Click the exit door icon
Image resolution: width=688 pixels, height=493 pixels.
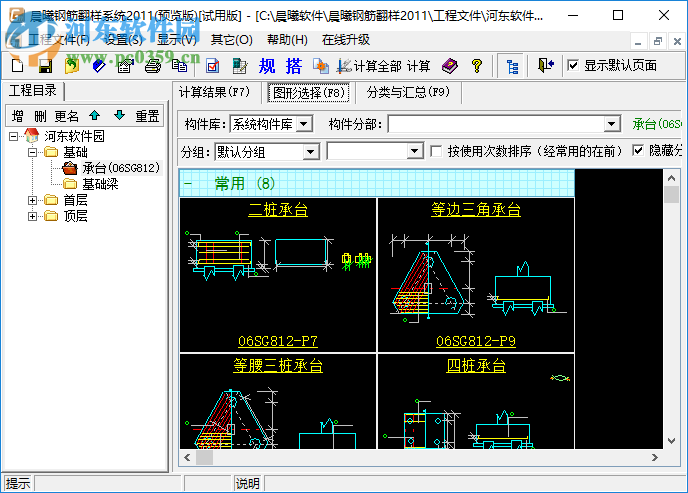tap(544, 66)
